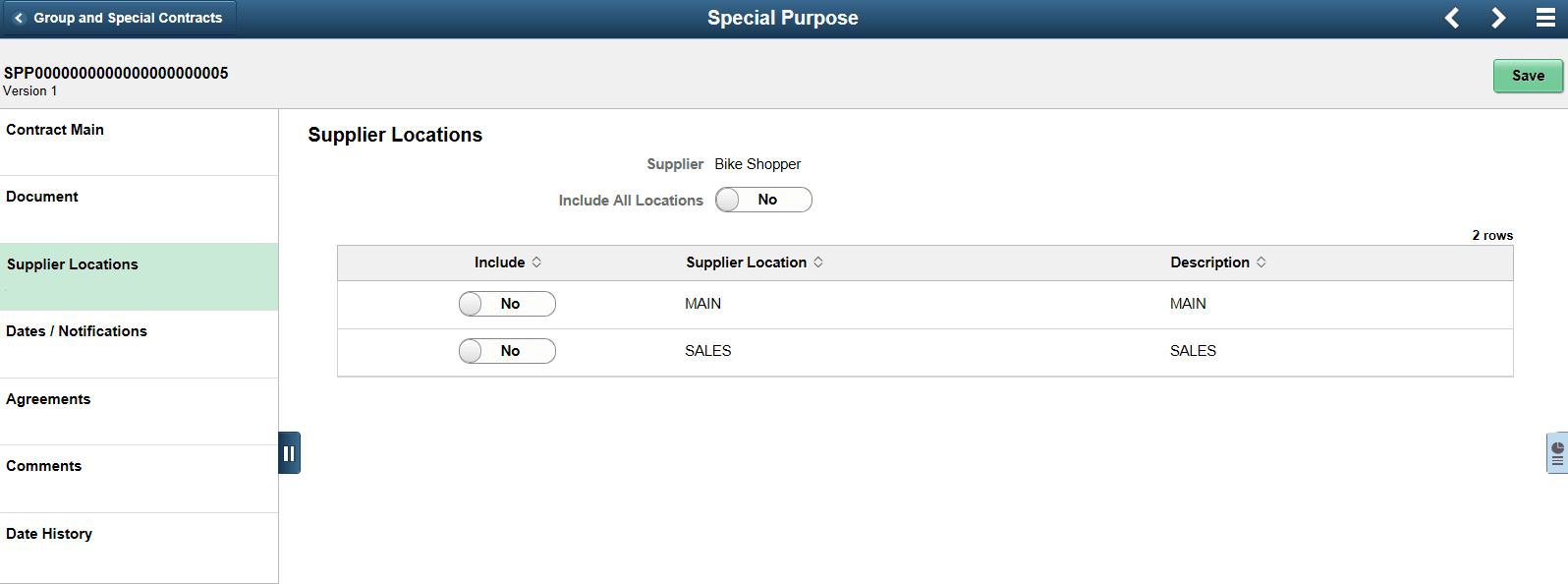View the Date History page

[49, 533]
